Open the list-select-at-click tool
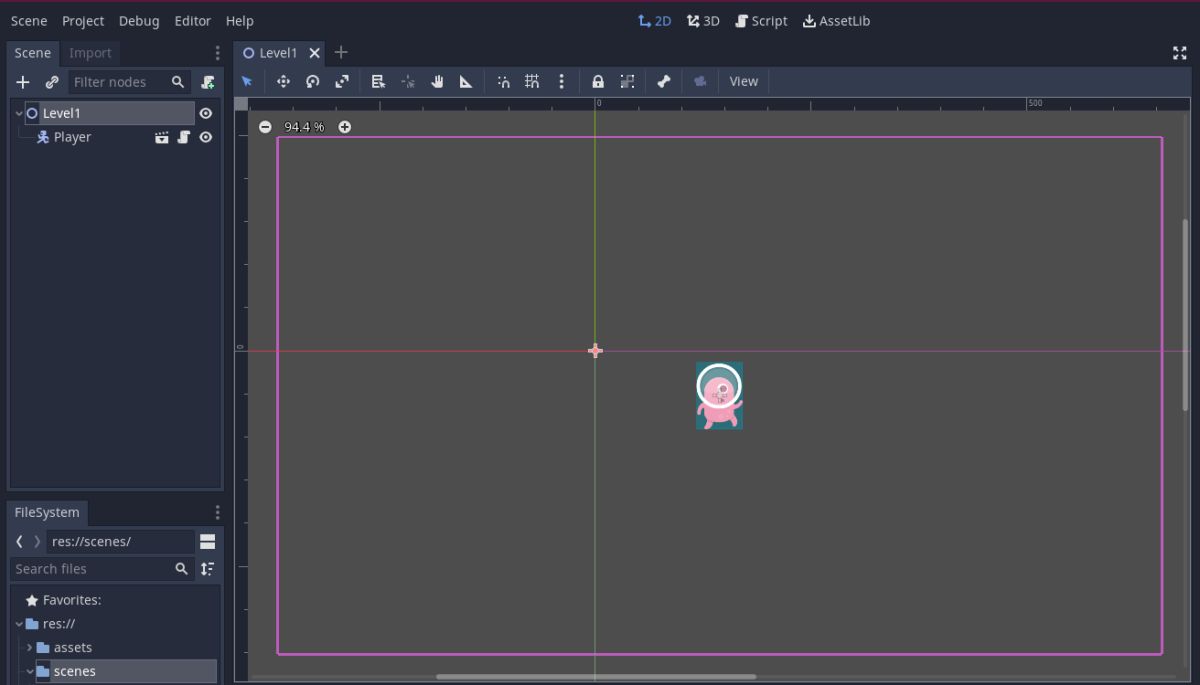 coord(378,81)
